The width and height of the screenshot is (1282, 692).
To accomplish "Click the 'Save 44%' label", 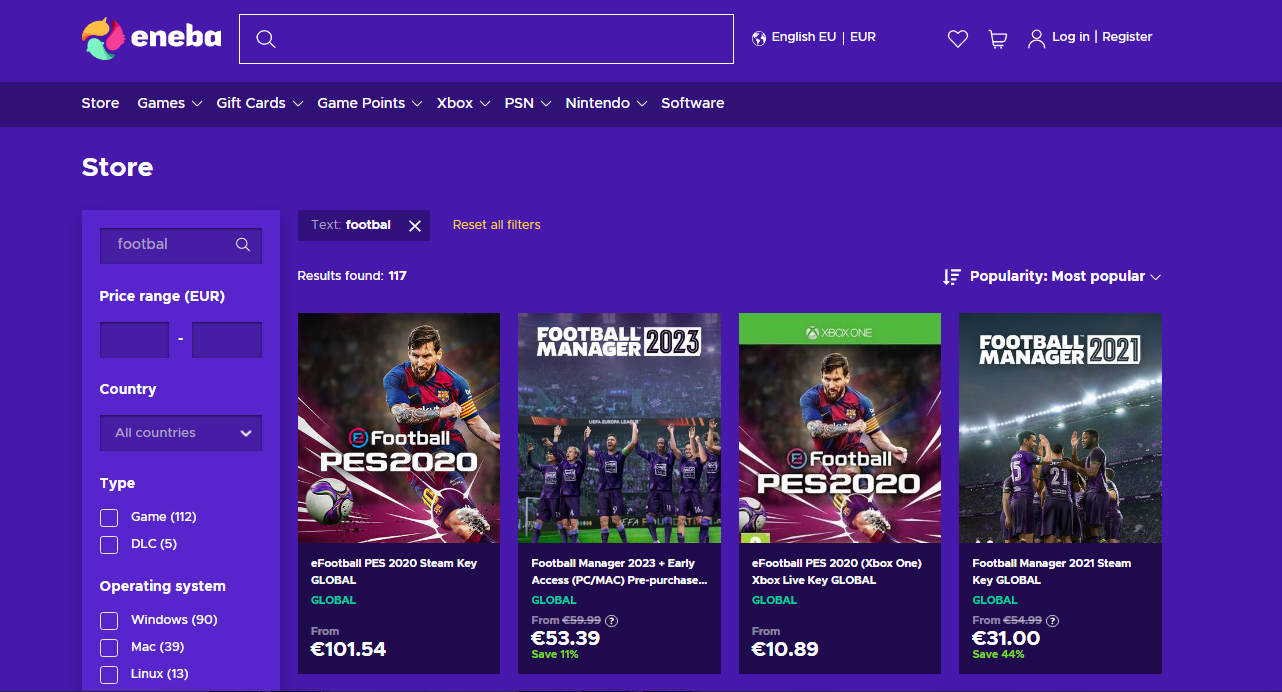I will [x=998, y=655].
